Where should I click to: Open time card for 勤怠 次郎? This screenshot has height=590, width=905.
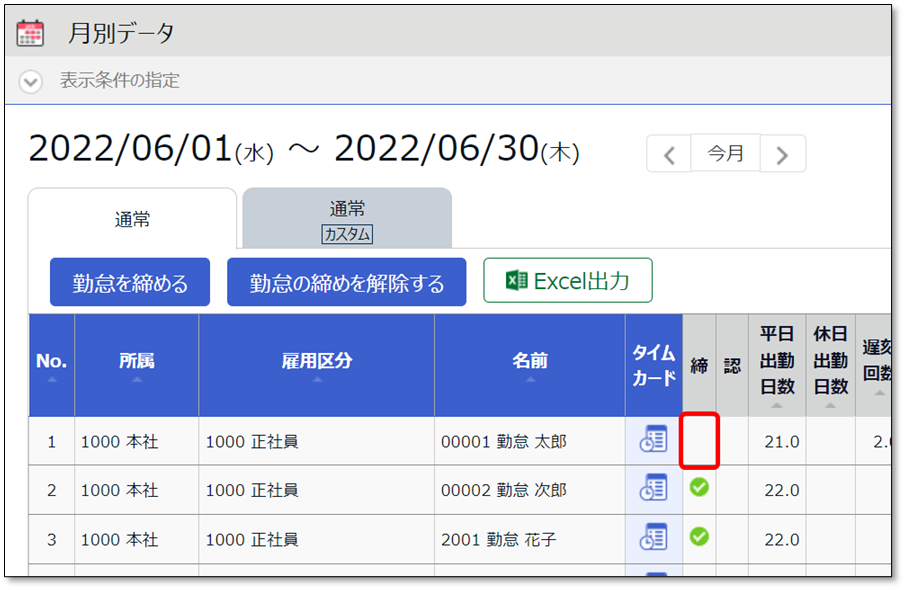[x=653, y=489]
